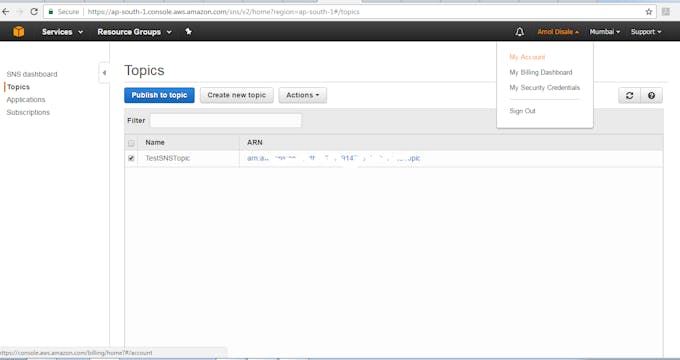Open the Actions dropdown button
The width and height of the screenshot is (680, 360).
(x=303, y=95)
